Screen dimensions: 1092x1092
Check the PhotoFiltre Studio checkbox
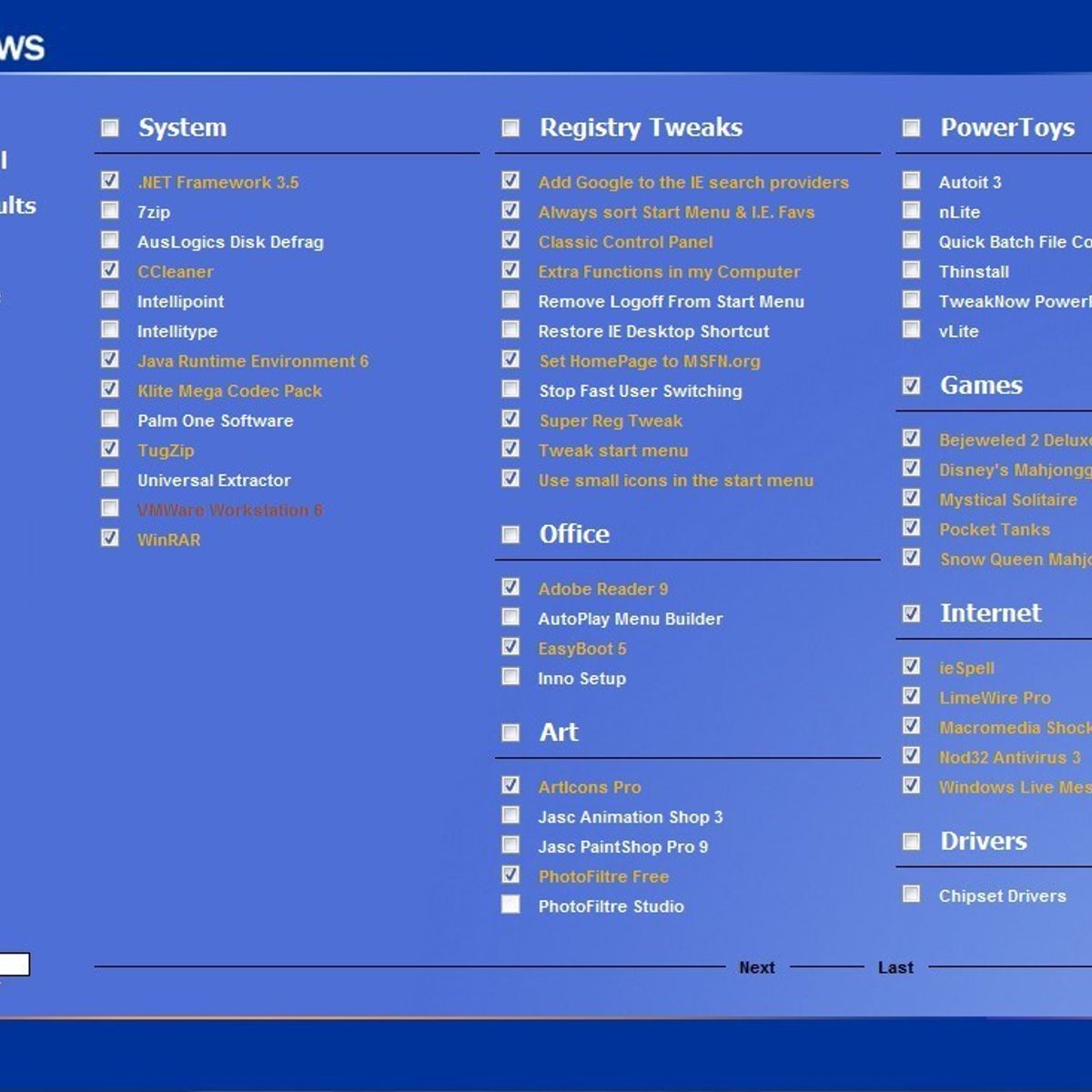click(x=511, y=905)
